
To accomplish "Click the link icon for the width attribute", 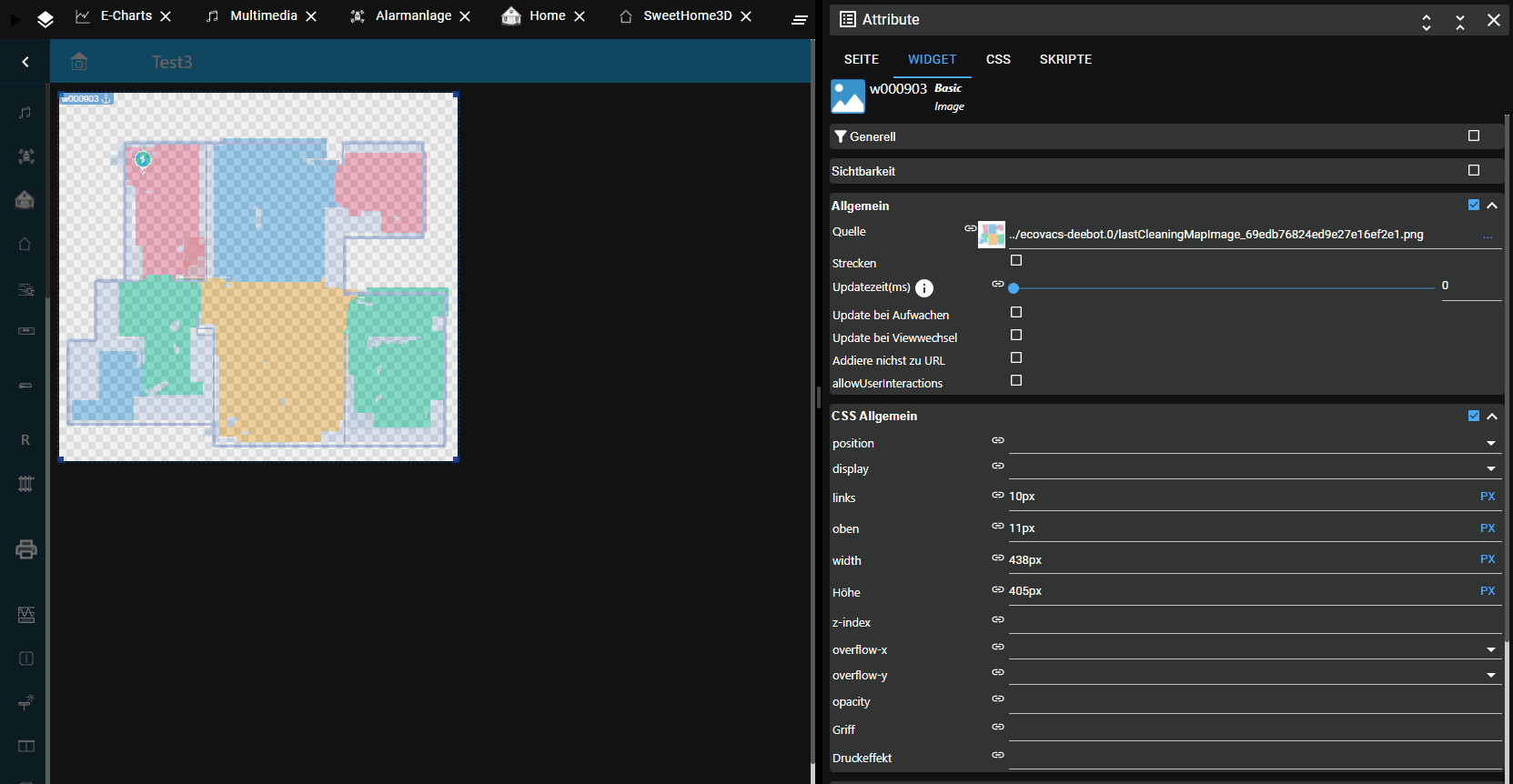I will point(998,558).
